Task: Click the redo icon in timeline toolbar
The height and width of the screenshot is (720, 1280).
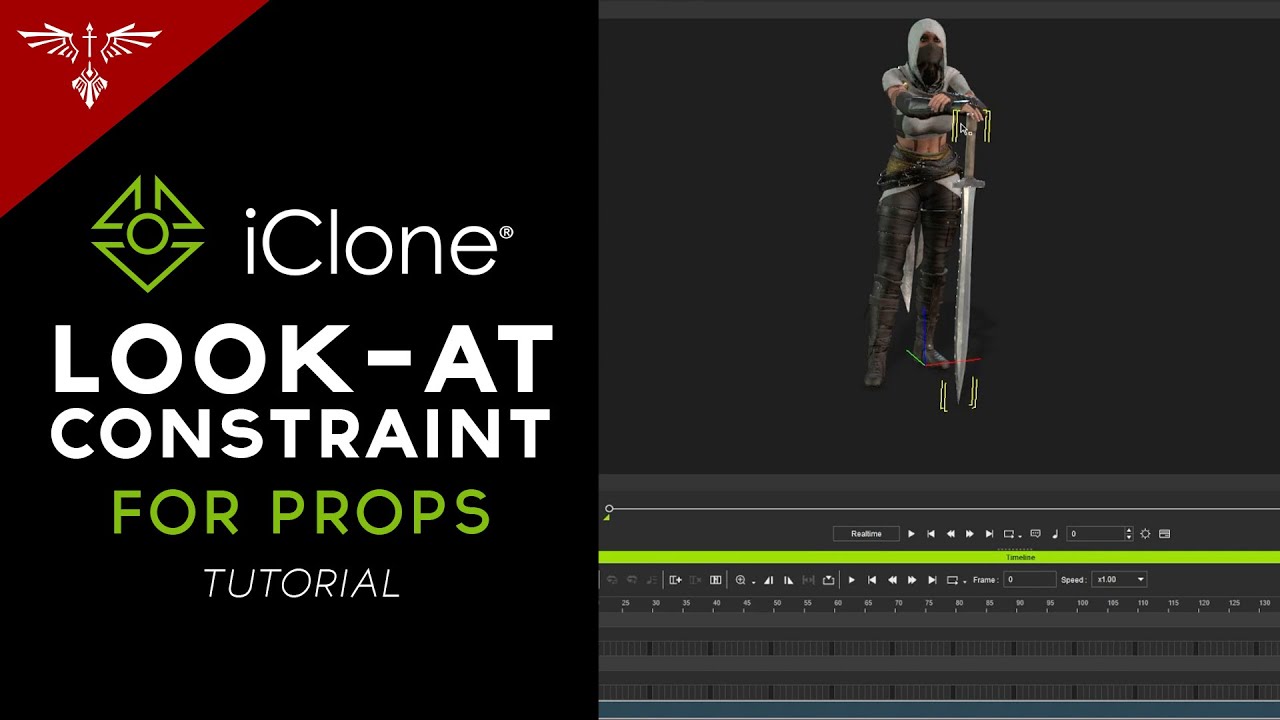Action: [x=632, y=580]
